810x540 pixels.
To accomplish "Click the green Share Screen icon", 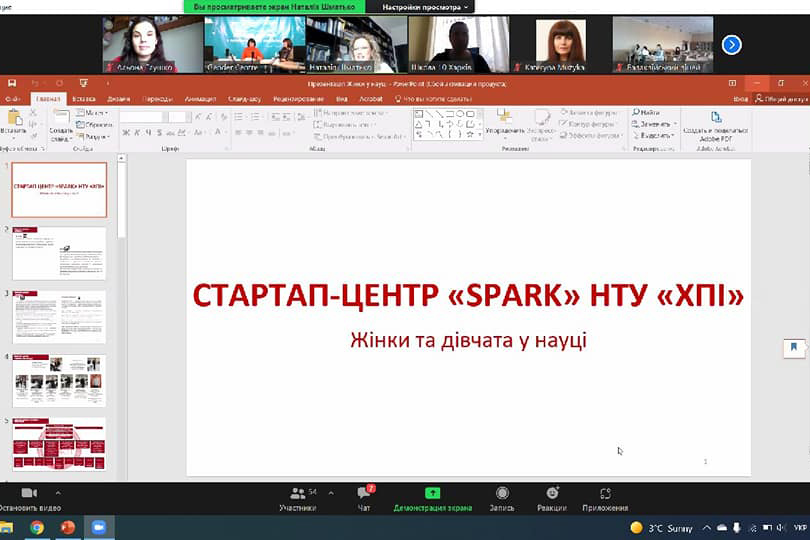I will tap(432, 493).
